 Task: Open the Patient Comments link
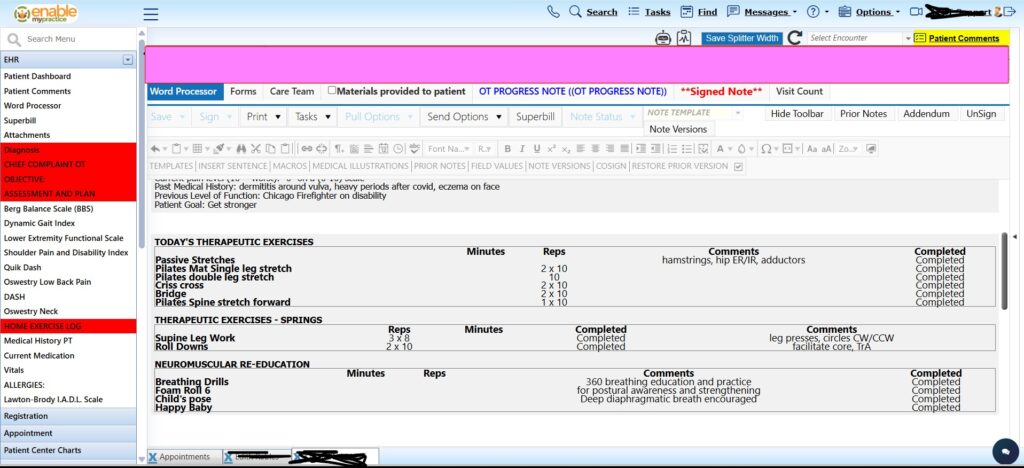coord(963,38)
